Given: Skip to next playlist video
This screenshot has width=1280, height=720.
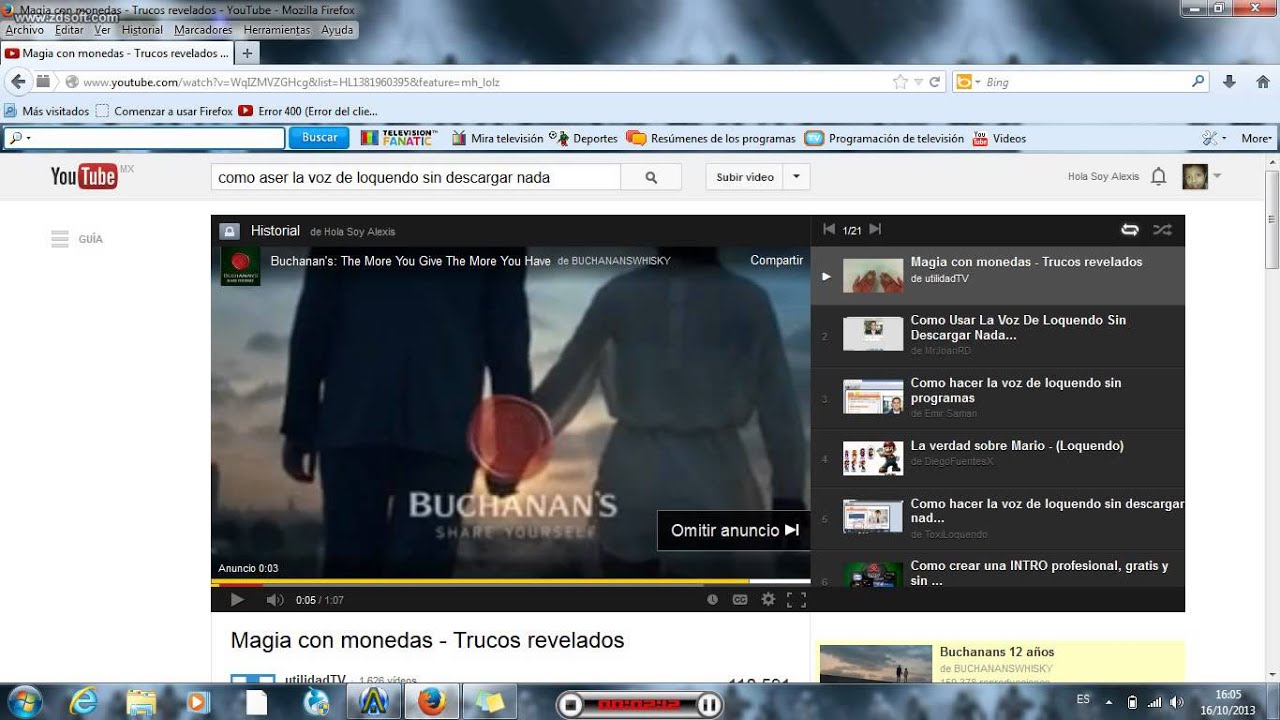Looking at the screenshot, I should (x=875, y=229).
